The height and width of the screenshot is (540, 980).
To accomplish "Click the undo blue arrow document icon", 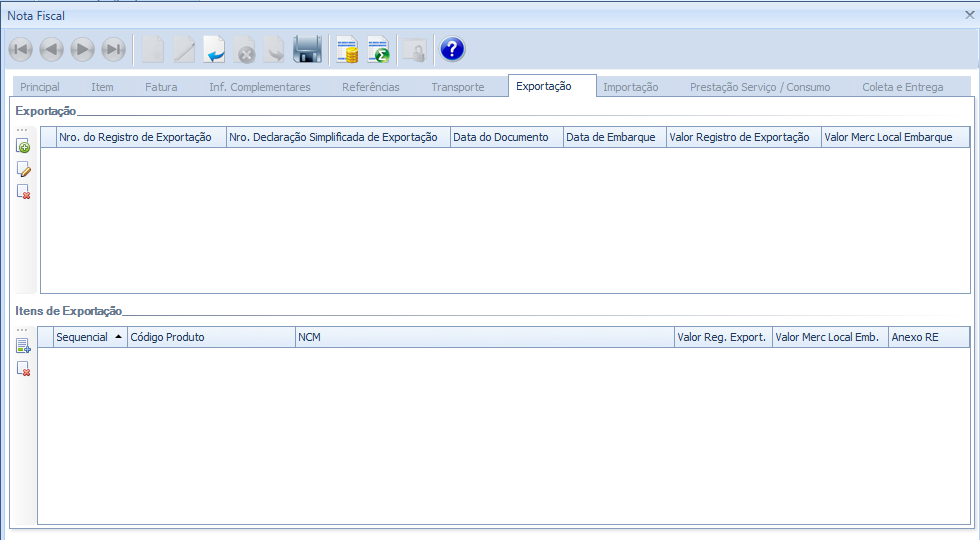I will [214, 49].
